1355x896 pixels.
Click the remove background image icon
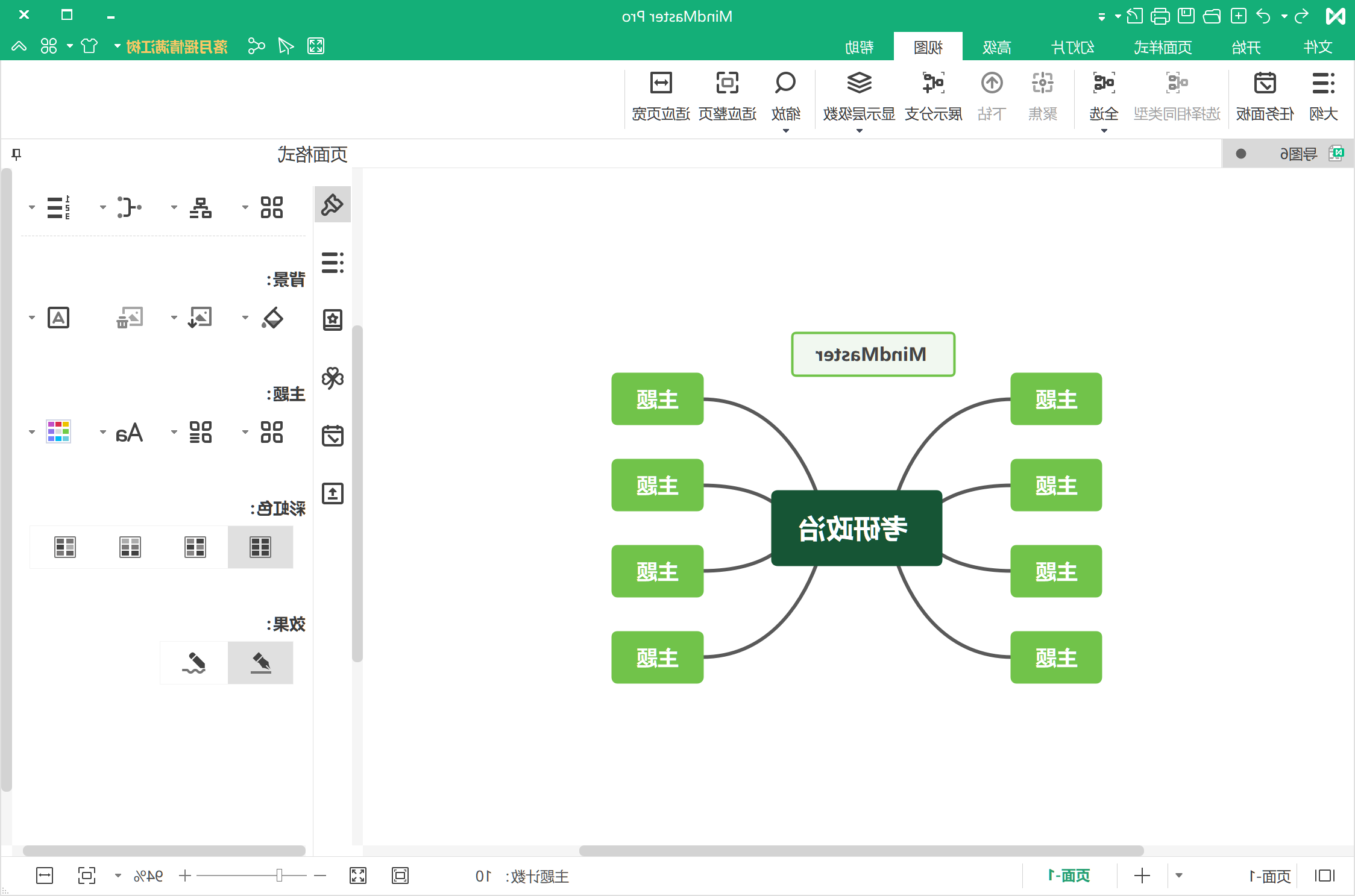[130, 318]
